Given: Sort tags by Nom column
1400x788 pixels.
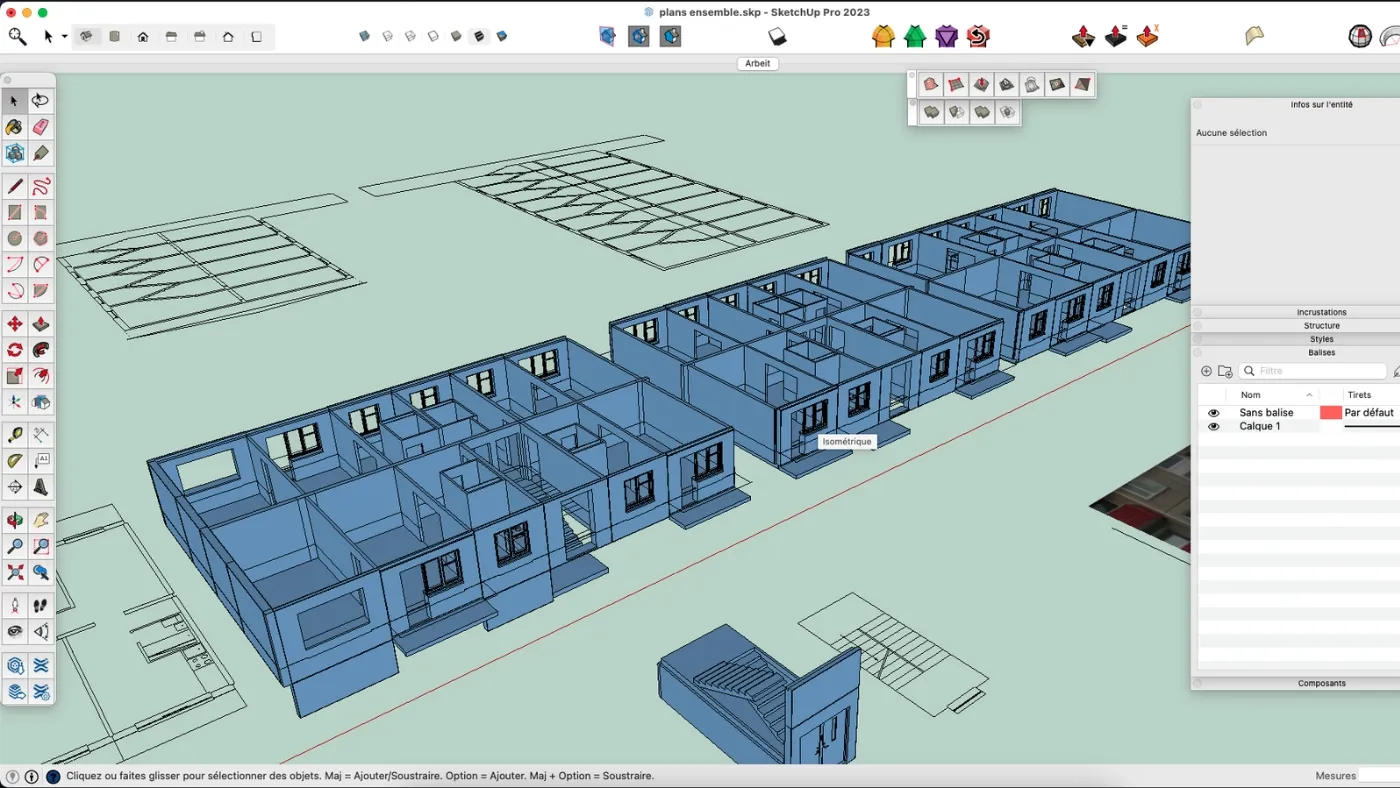Looking at the screenshot, I should [1250, 395].
